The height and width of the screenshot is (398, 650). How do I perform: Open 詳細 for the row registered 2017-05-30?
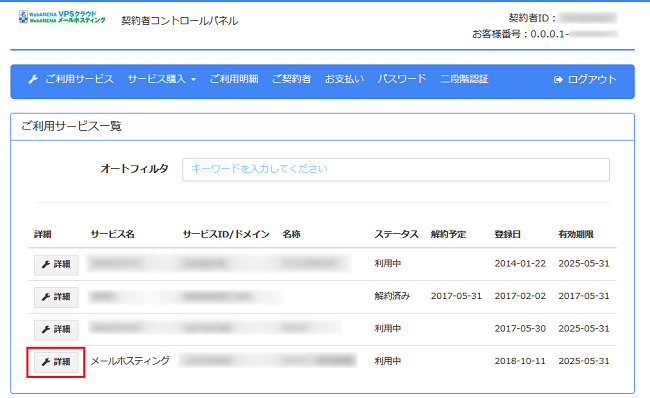point(56,330)
